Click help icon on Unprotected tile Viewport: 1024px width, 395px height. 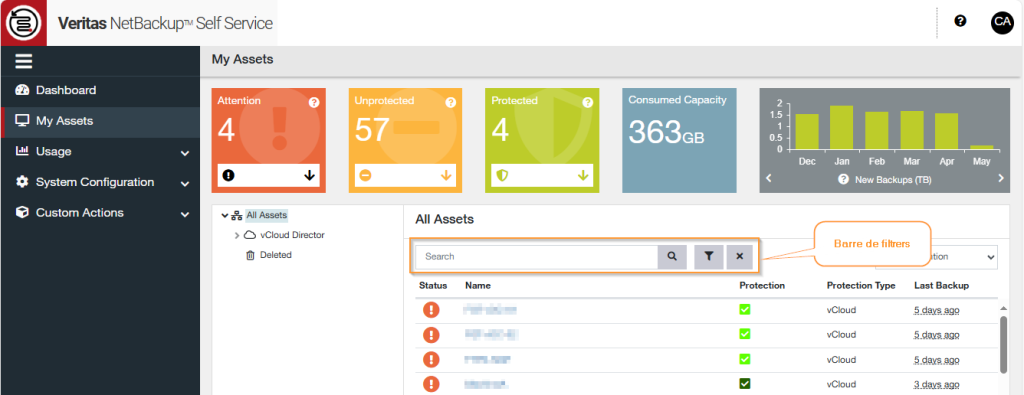tap(451, 103)
